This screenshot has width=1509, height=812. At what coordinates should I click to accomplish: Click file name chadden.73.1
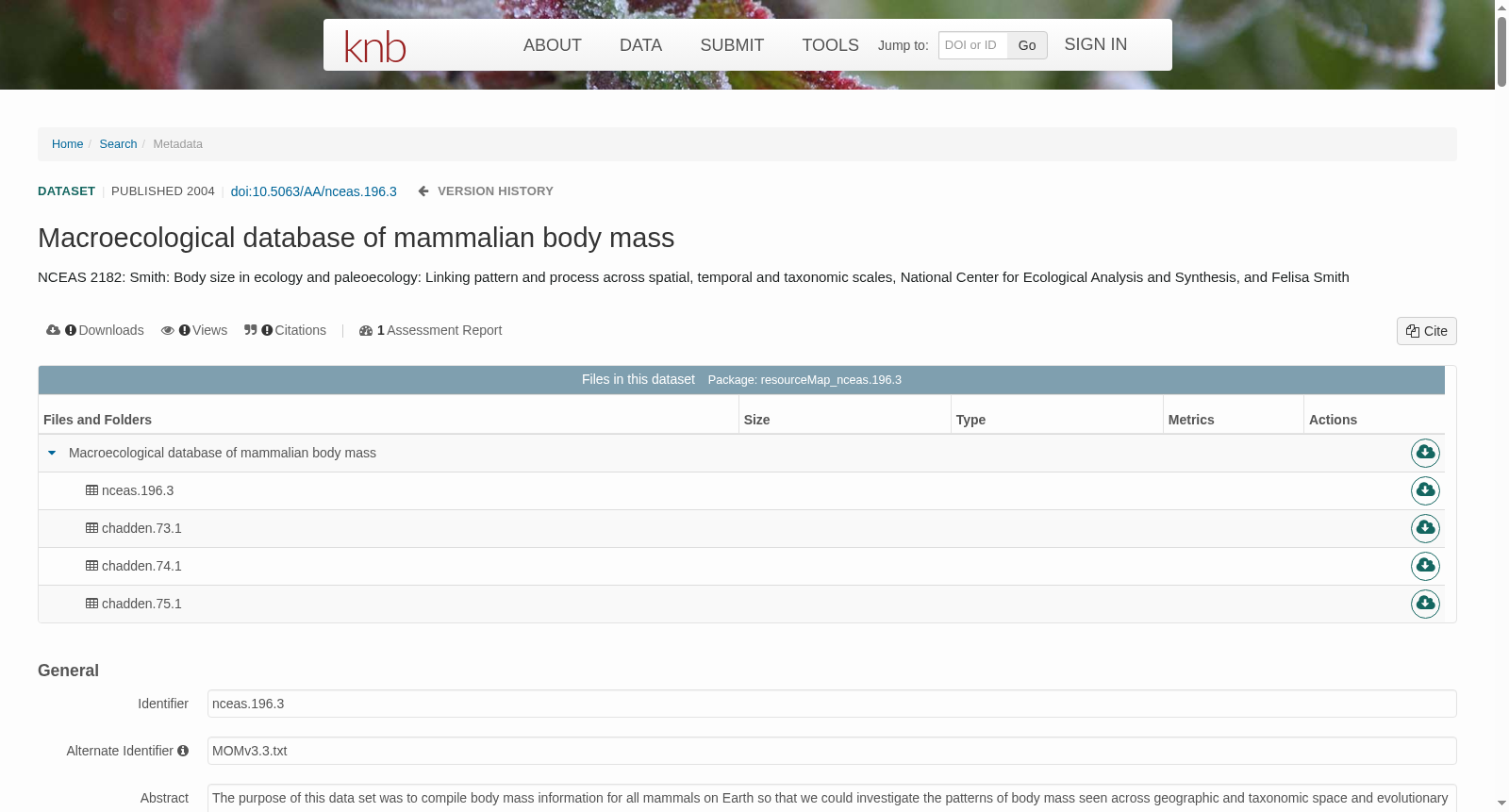click(x=141, y=528)
